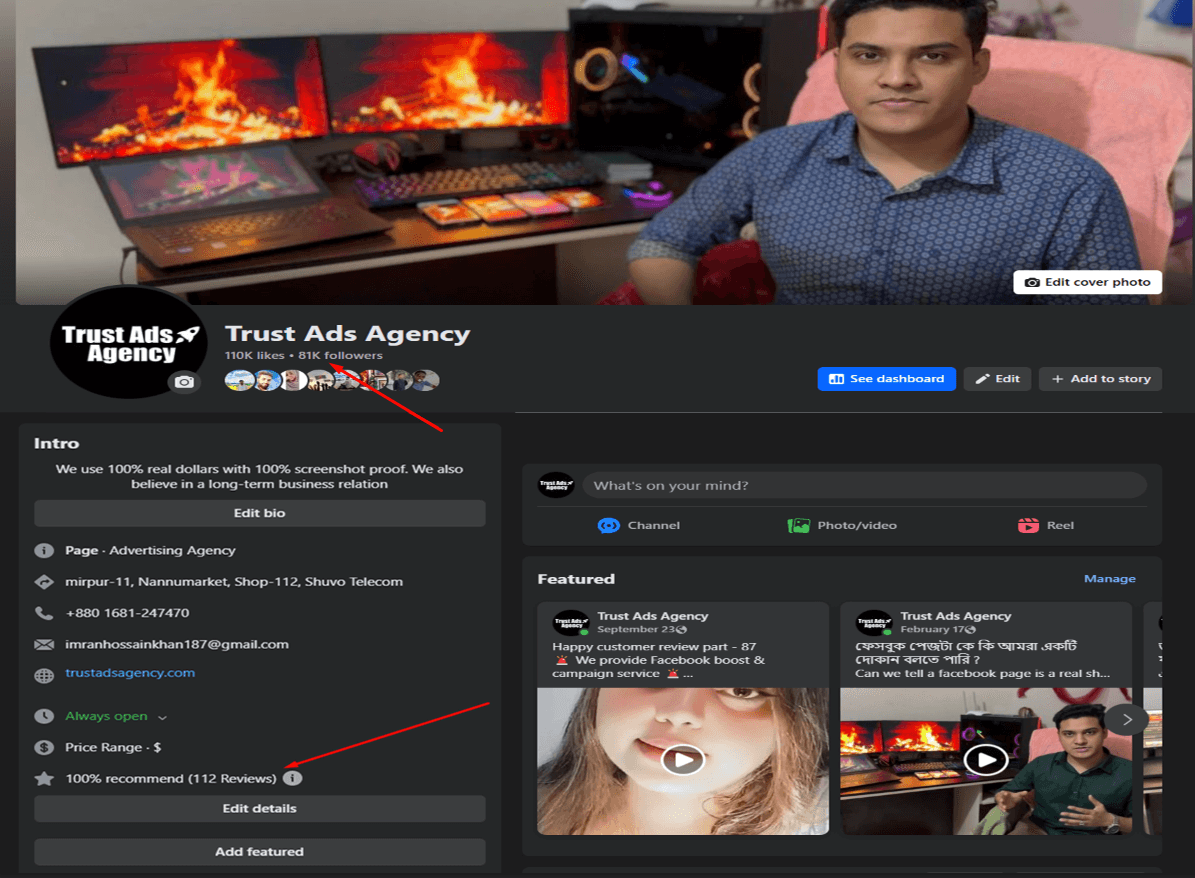Click the Add featured button
The width and height of the screenshot is (1195, 878).
click(x=260, y=852)
